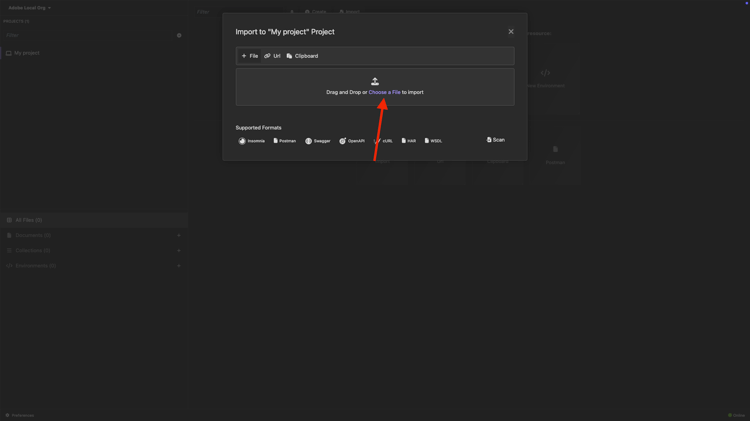Image resolution: width=750 pixels, height=421 pixels.
Task: Open Preferences in the status bar
Action: pos(20,415)
